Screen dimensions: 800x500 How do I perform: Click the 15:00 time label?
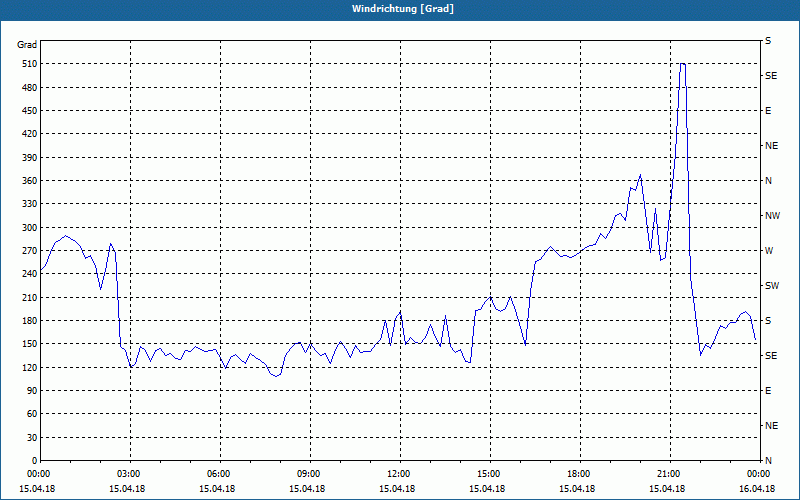pos(489,474)
